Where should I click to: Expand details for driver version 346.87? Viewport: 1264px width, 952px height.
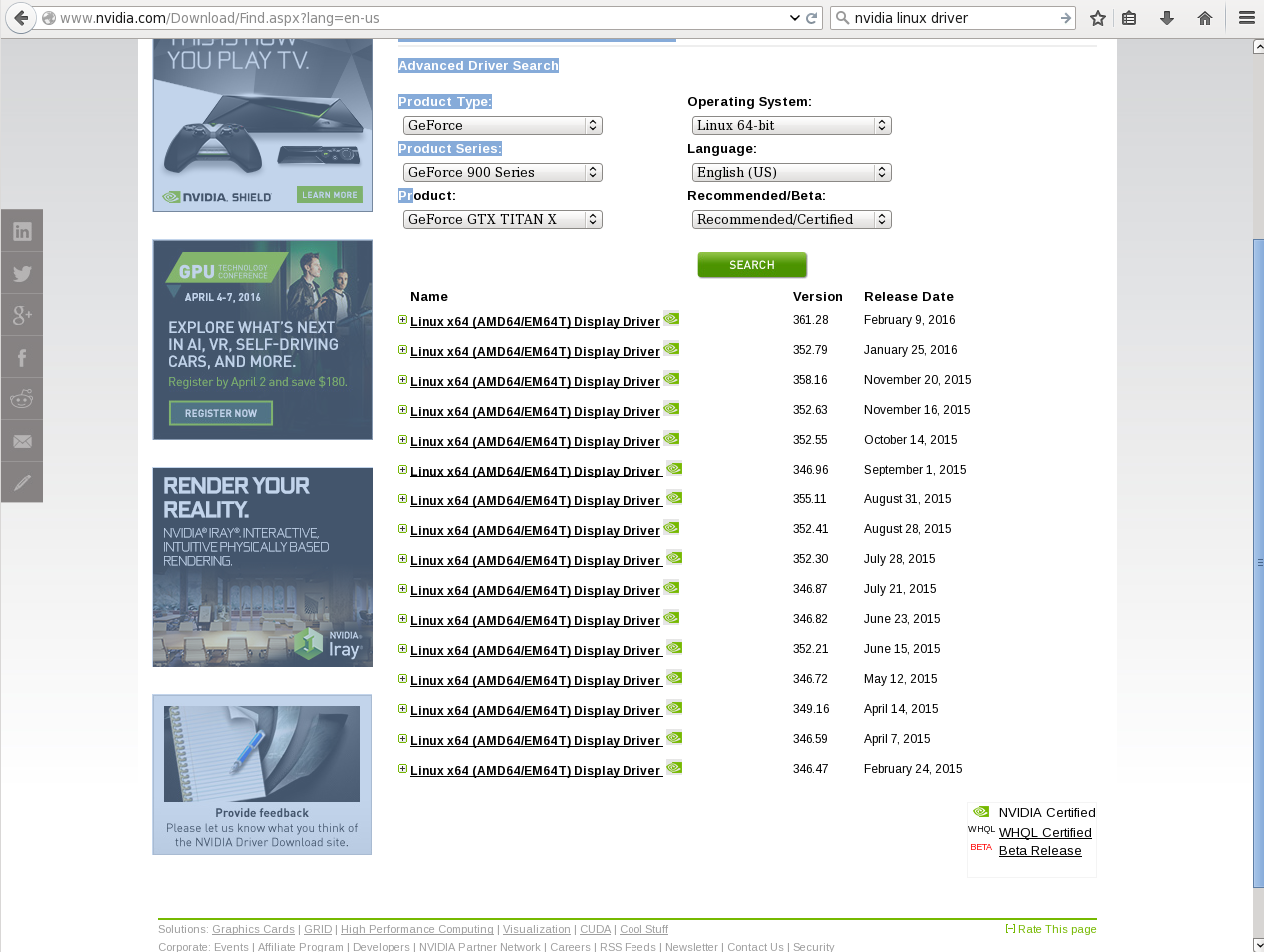pyautogui.click(x=402, y=589)
